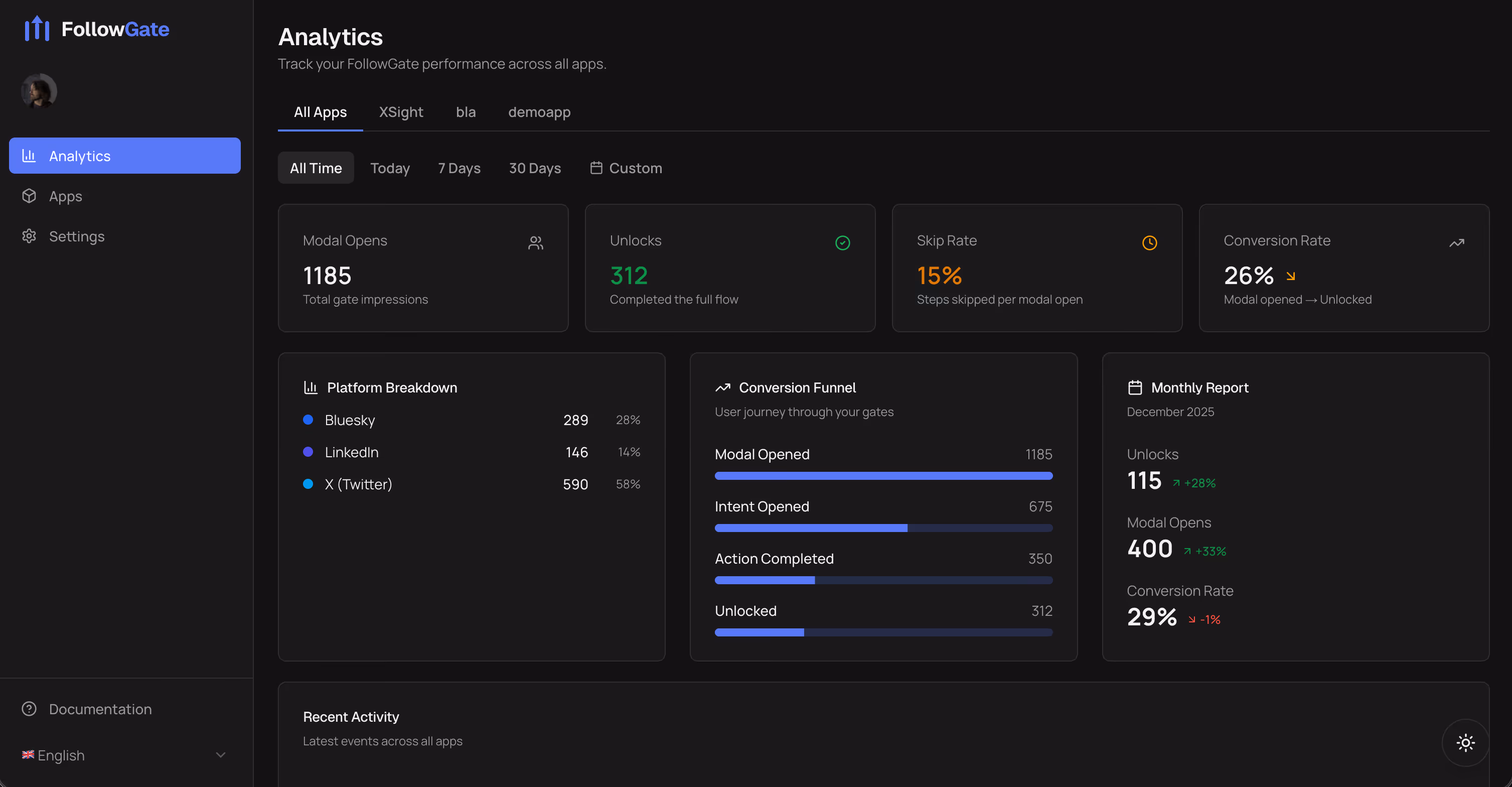
Task: Filter analytics by 7 Days
Action: pos(459,168)
